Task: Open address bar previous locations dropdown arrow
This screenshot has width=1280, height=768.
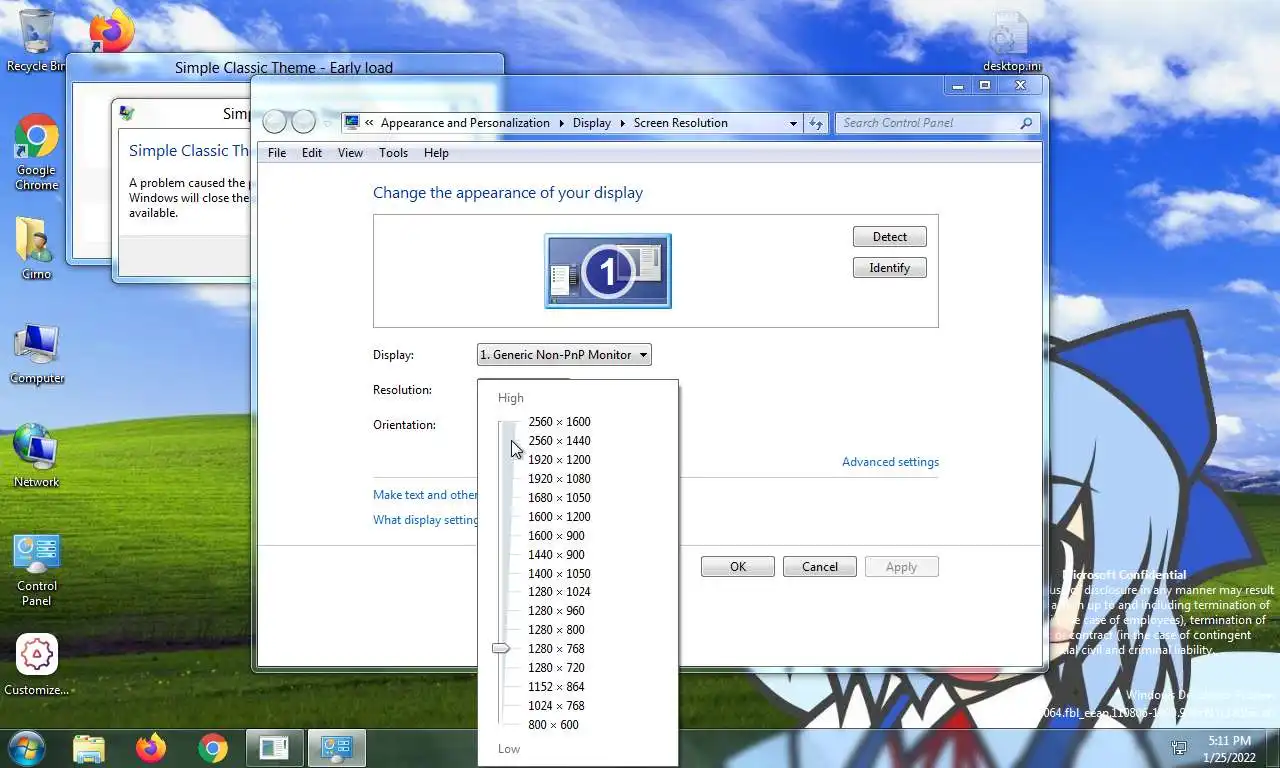Action: tap(793, 123)
